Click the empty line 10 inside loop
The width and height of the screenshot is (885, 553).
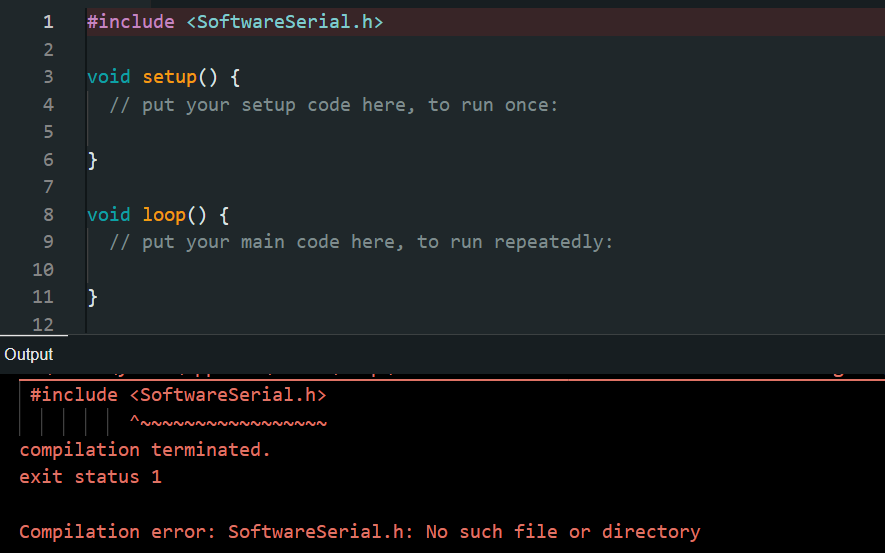[300, 269]
